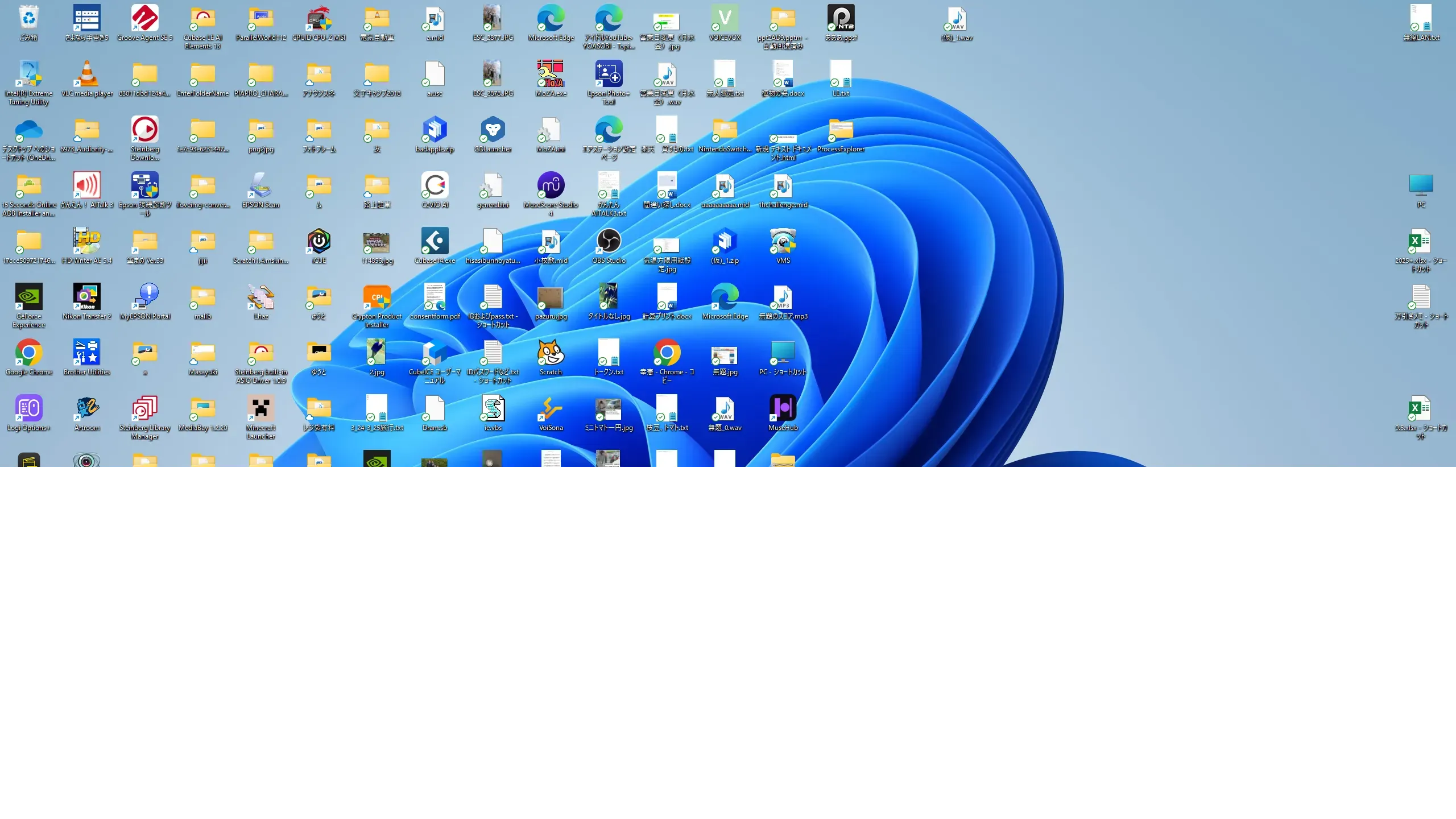Click the Google Chrome shortcut
This screenshot has width=1456, height=819.
click(28, 353)
